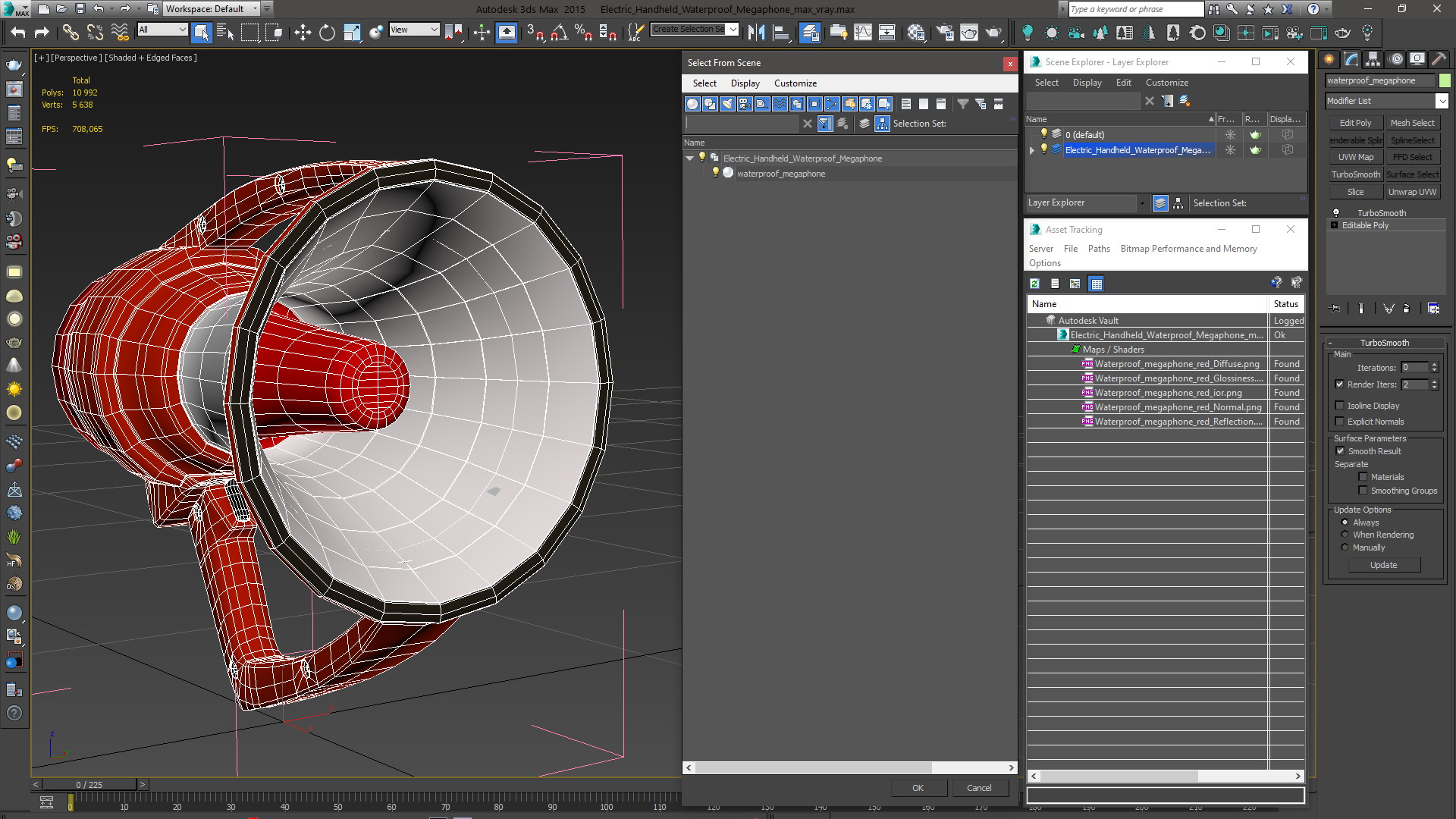
Task: Click the Redo arrow in main toolbar
Action: 42,32
